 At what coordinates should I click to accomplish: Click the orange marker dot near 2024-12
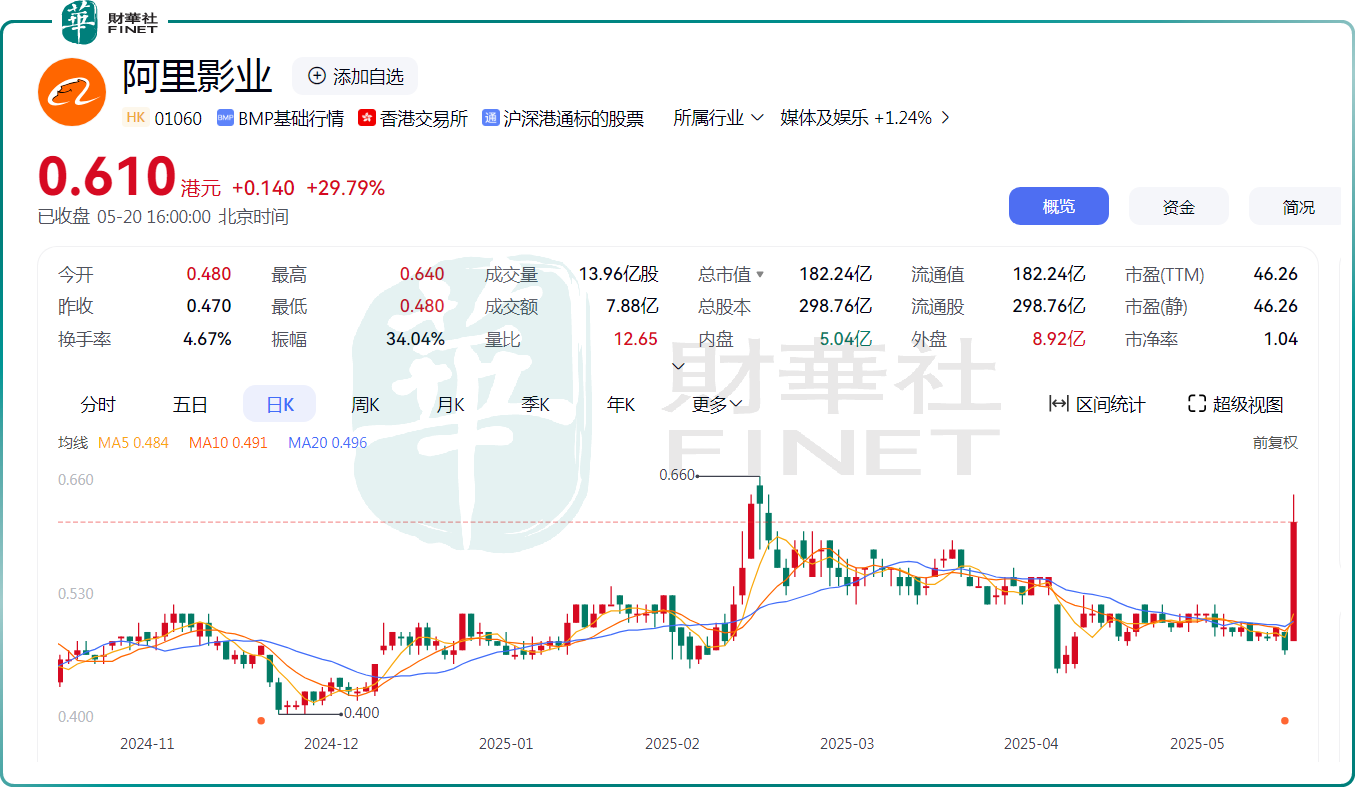pyautogui.click(x=261, y=720)
